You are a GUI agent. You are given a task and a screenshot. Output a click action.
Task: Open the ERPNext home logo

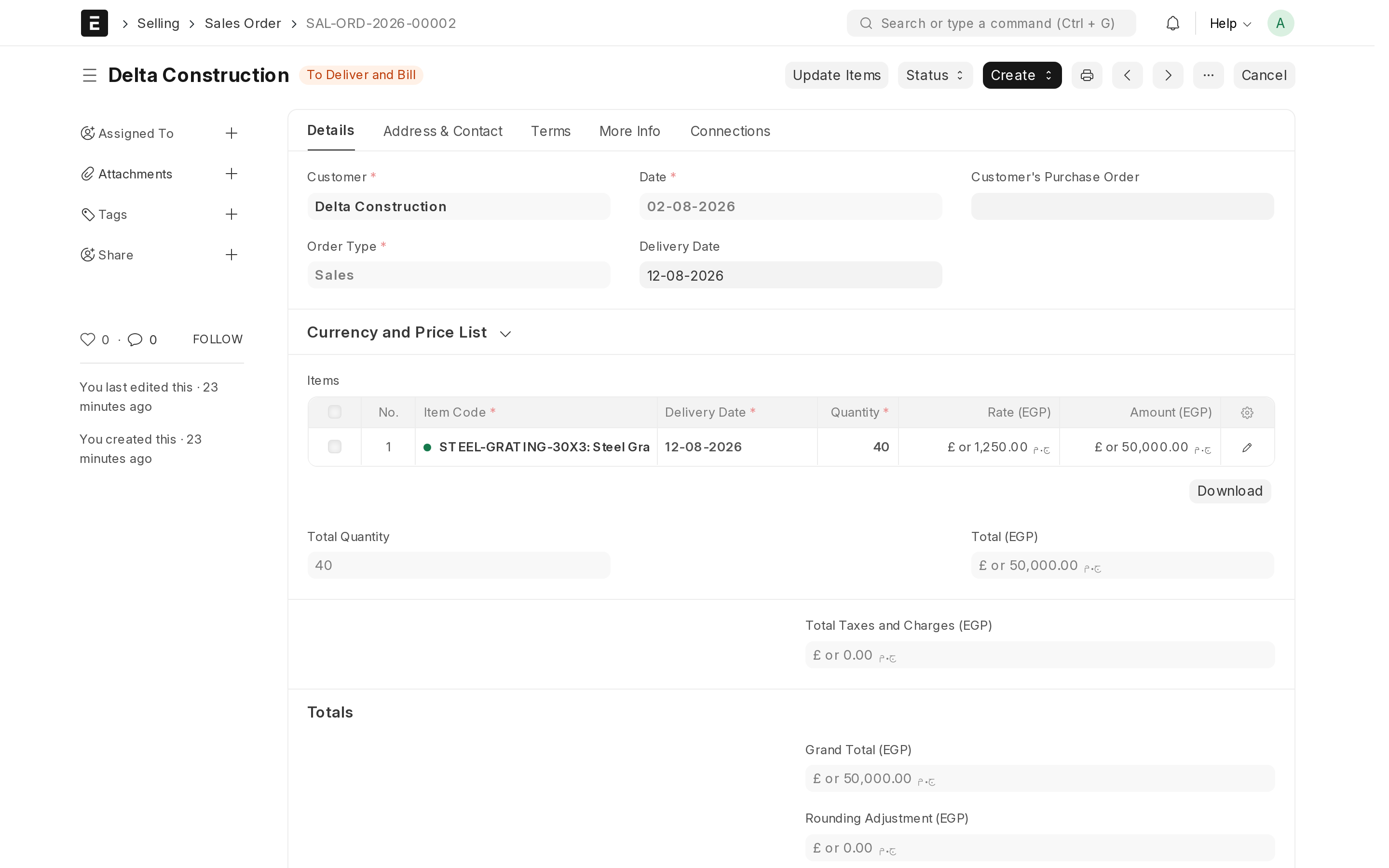pyautogui.click(x=94, y=23)
